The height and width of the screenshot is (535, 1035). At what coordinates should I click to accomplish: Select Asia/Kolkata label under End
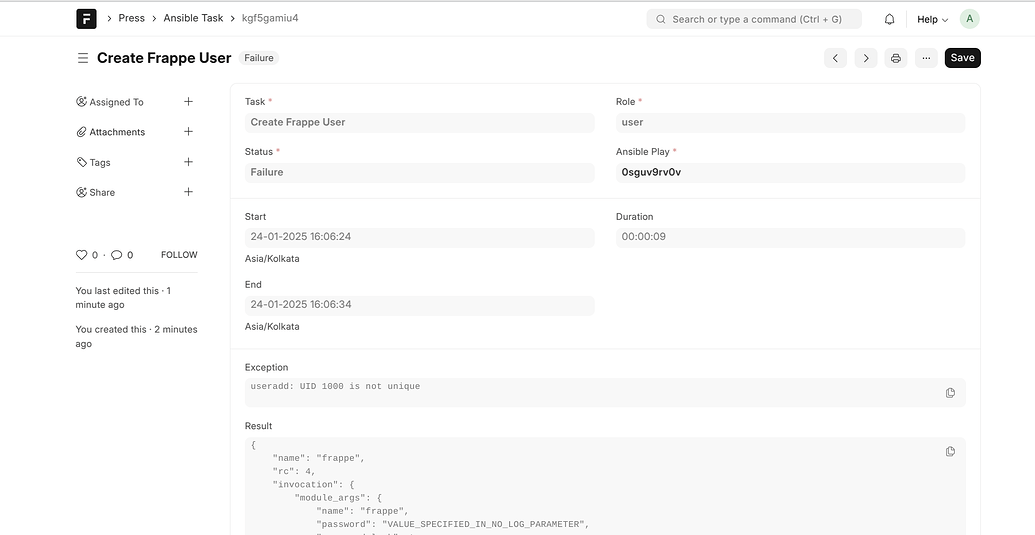pos(272,327)
